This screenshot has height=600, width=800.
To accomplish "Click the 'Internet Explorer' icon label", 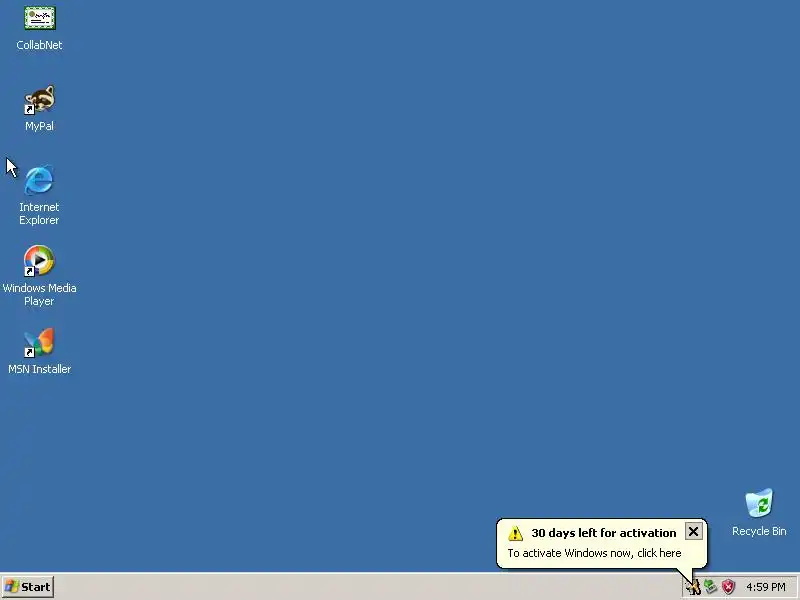I will point(39,214).
